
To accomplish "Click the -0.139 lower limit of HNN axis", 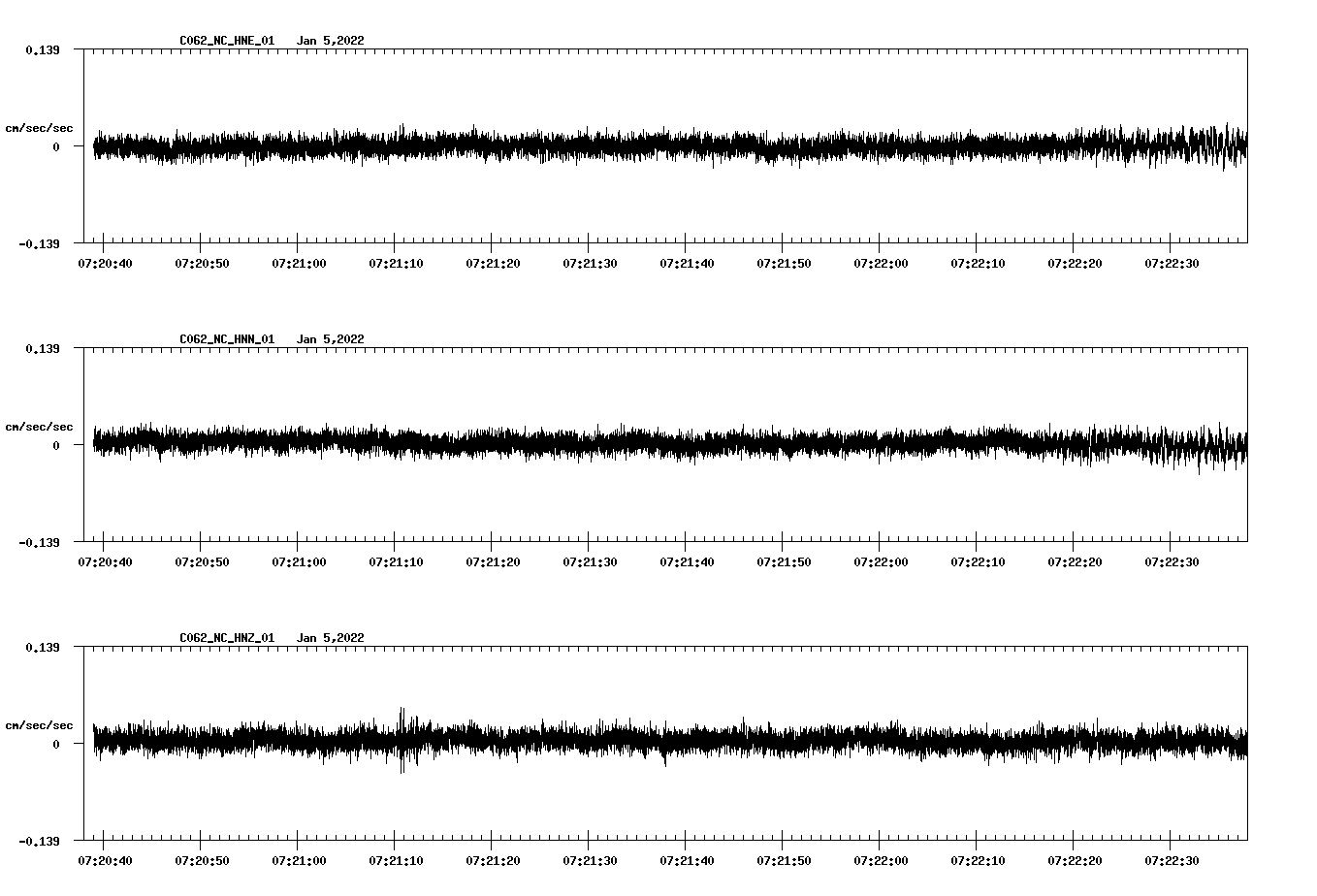I will (x=39, y=542).
